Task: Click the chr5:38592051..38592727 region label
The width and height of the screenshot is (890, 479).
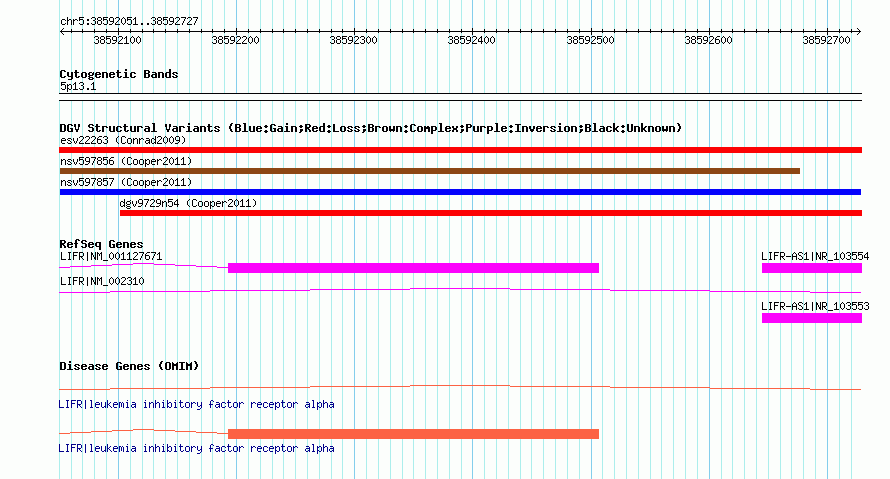Action: tap(129, 22)
